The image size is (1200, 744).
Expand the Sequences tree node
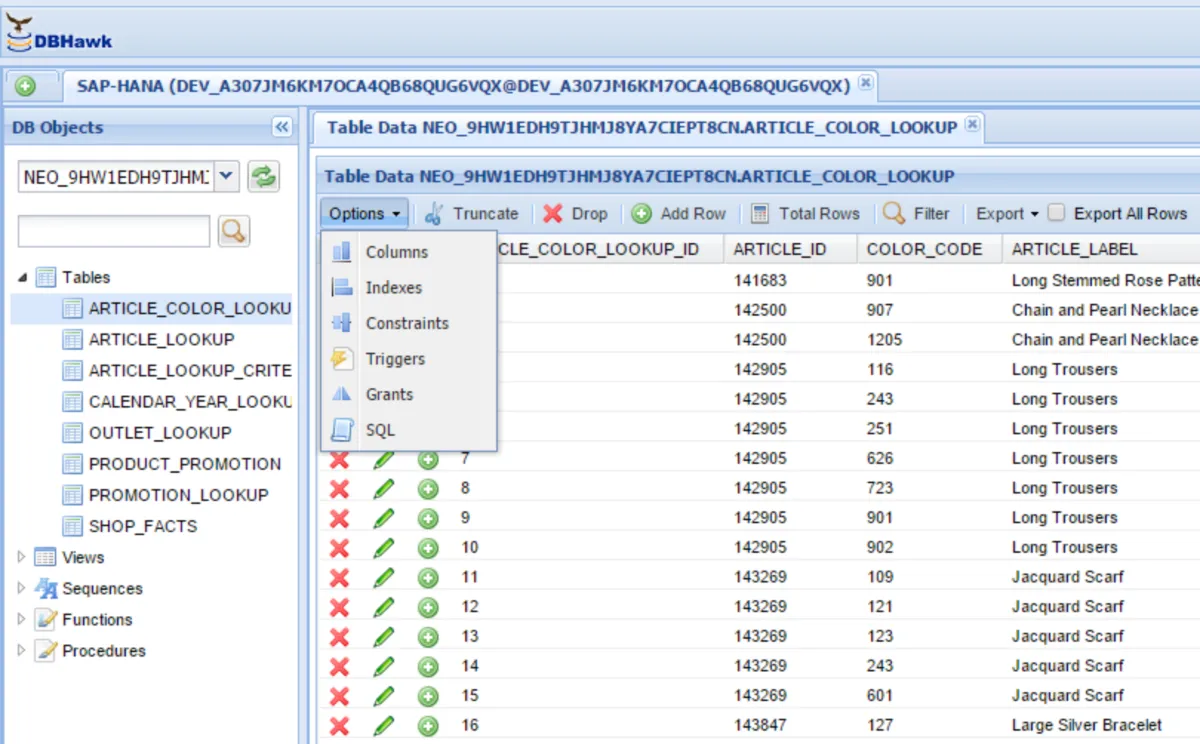click(x=22, y=588)
